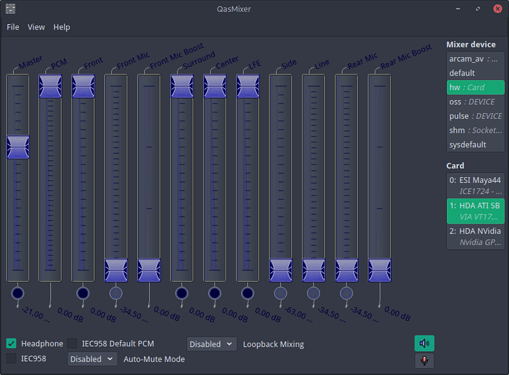Show capture controls via microphone icon
The height and width of the screenshot is (375, 509).
(424, 360)
